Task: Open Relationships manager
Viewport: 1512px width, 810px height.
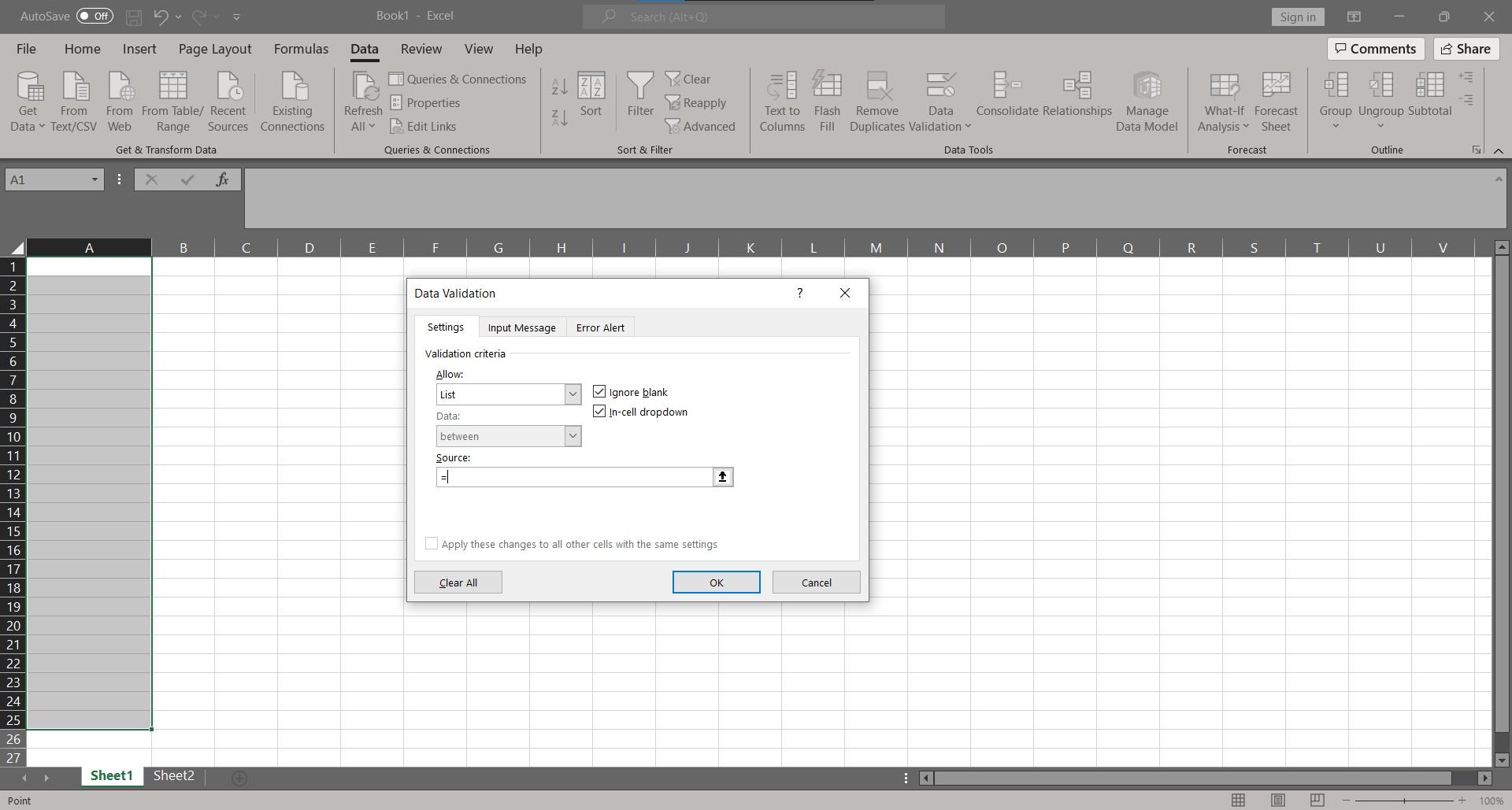Action: coord(1077,94)
